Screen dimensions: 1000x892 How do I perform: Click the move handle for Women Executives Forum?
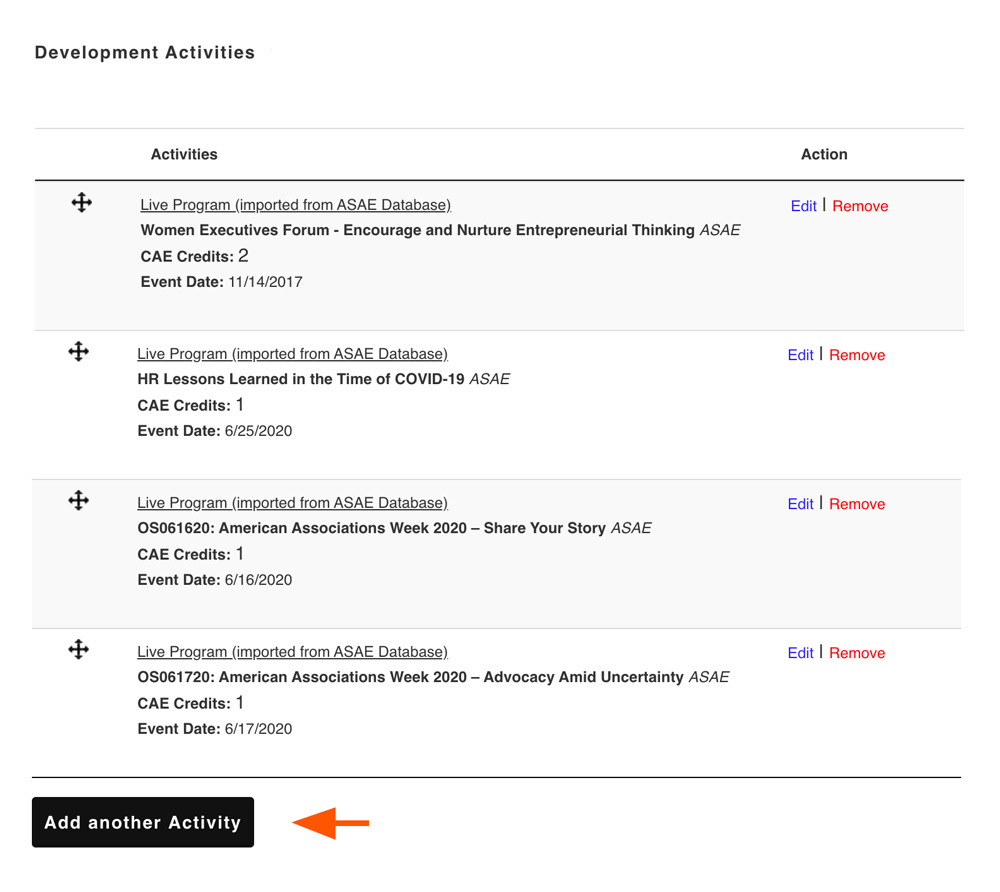pyautogui.click(x=82, y=203)
